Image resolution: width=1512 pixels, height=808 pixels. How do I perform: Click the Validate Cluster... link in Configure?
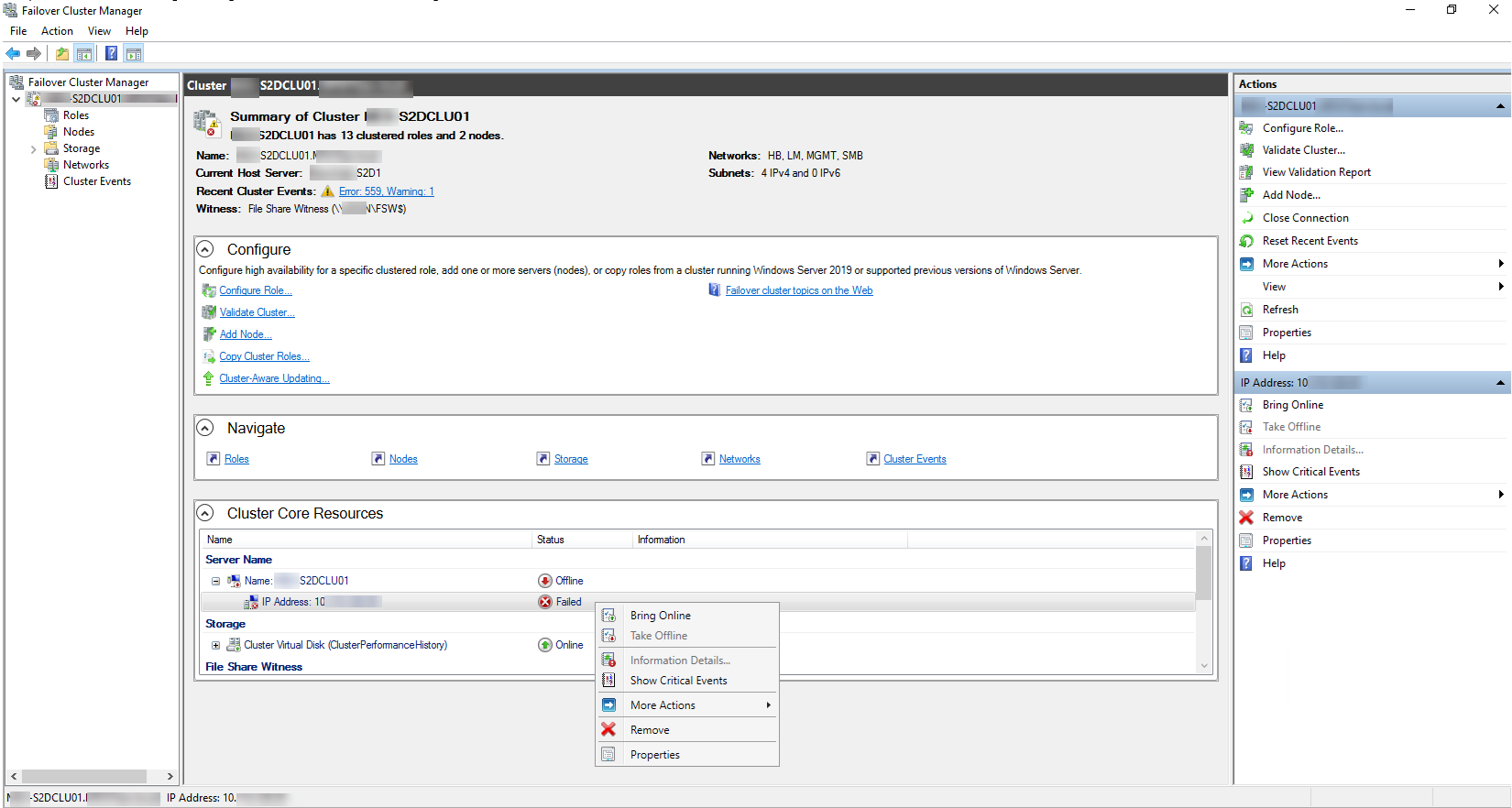click(x=257, y=312)
